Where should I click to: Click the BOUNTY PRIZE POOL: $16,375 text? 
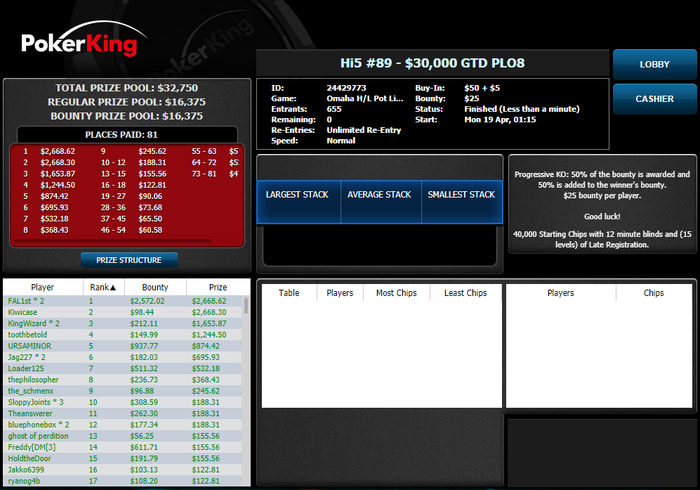tap(127, 116)
